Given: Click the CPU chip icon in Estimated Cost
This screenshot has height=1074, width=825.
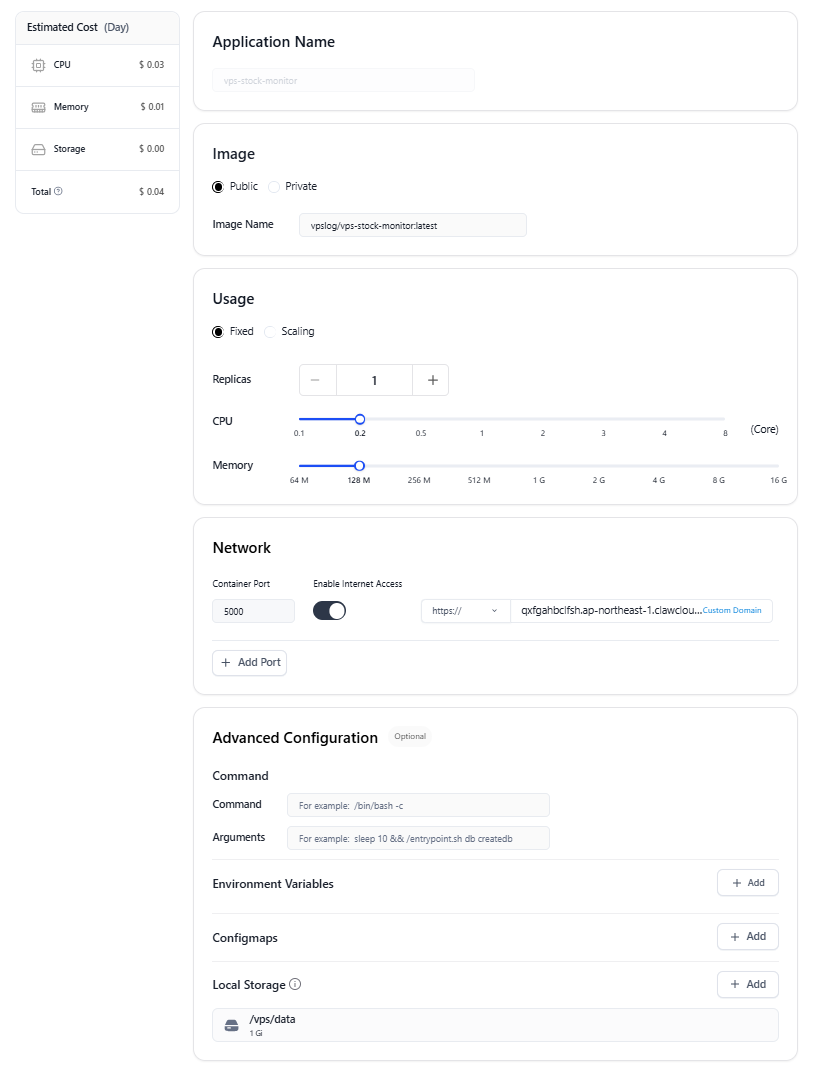Looking at the screenshot, I should (38, 65).
